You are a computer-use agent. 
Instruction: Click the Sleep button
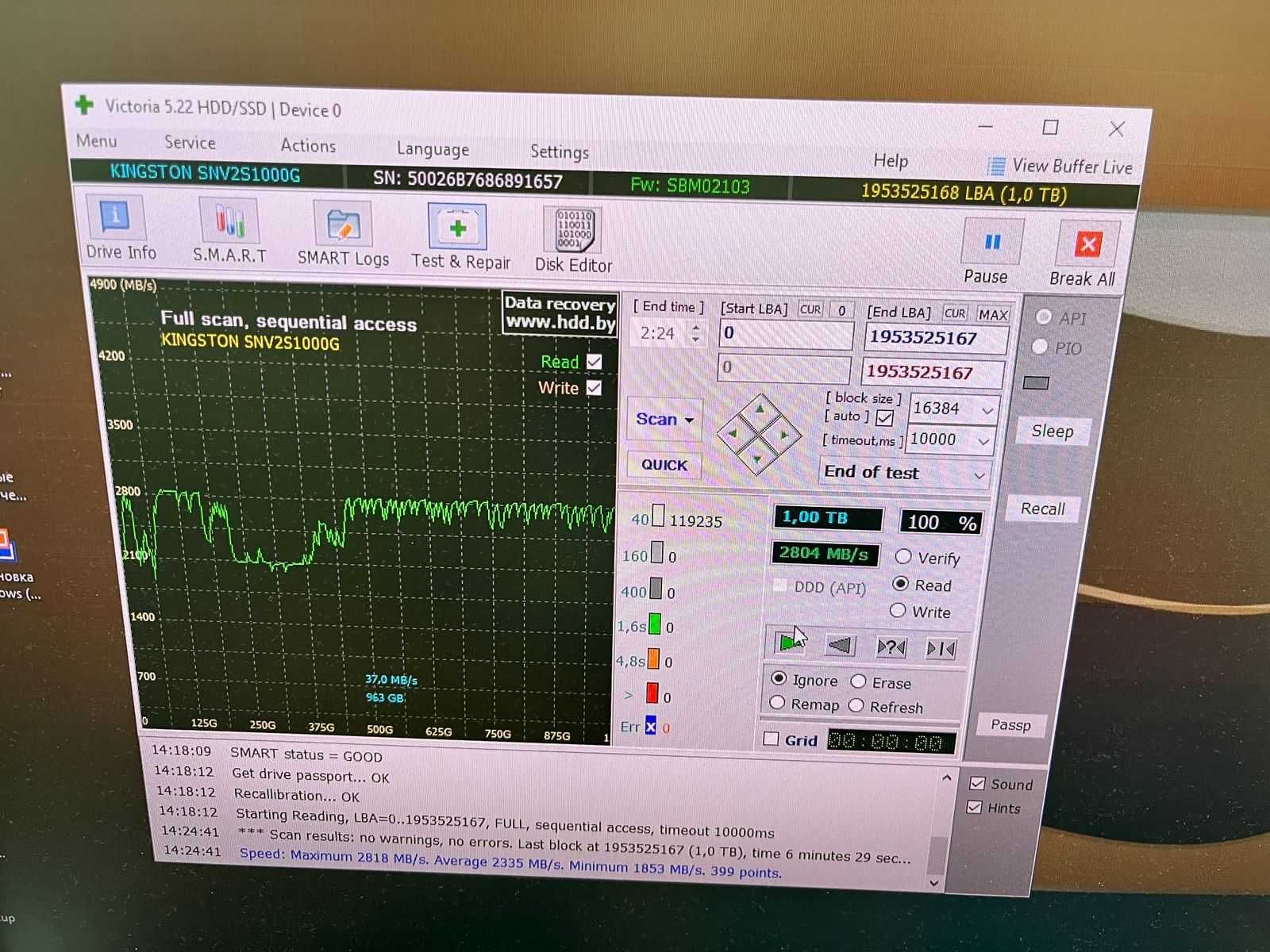tap(1053, 431)
